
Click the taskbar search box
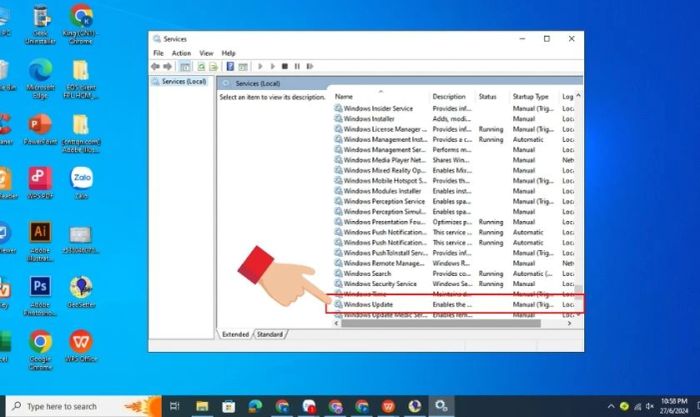(83, 406)
